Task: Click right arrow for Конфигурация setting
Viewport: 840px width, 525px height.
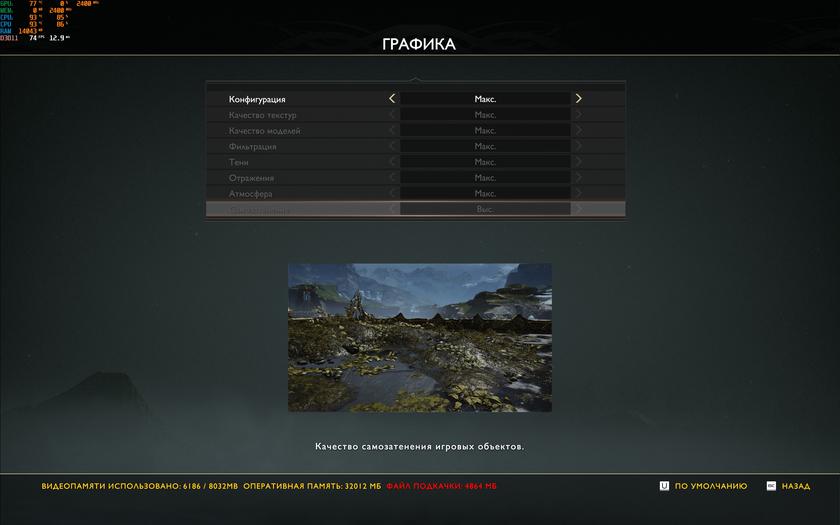Action: point(578,99)
